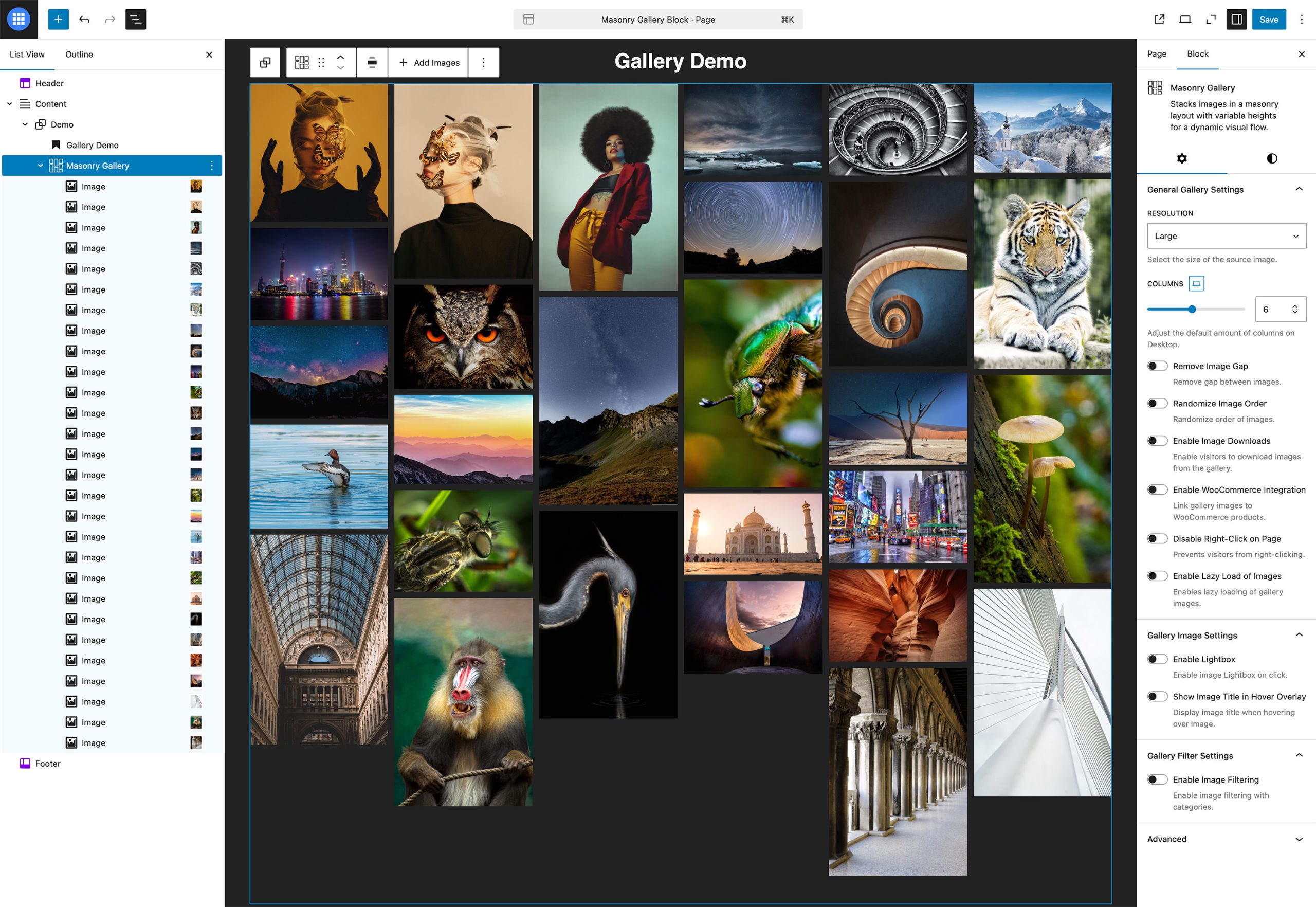Open block options three-dot menu
Viewport: 1316px width, 907px height.
click(x=484, y=63)
